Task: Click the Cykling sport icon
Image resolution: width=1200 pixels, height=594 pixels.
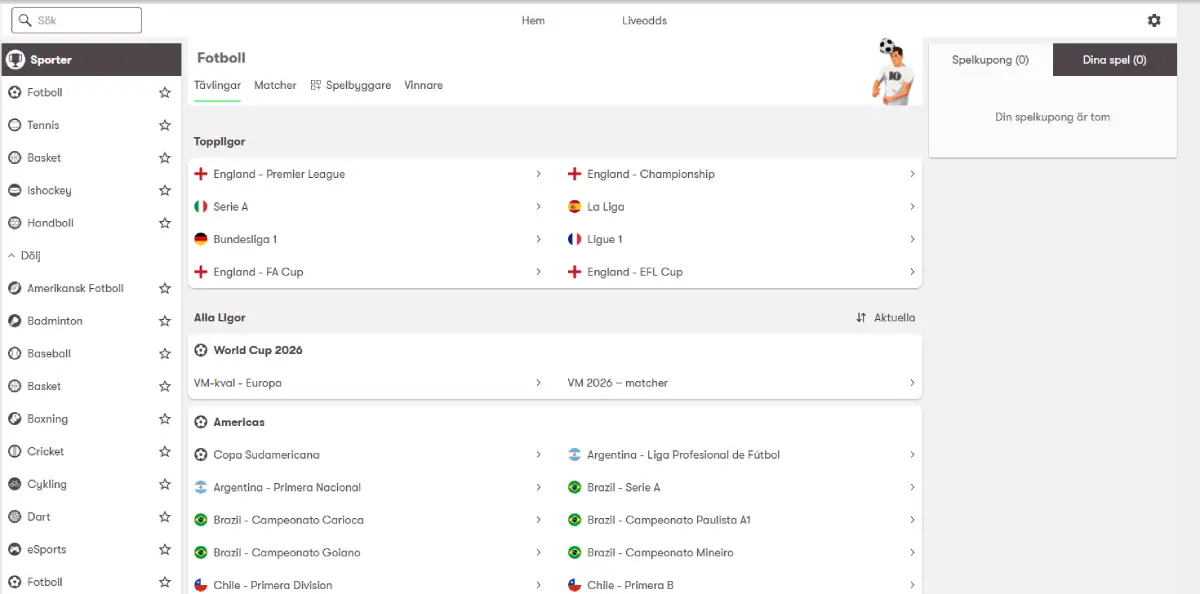Action: click(15, 484)
